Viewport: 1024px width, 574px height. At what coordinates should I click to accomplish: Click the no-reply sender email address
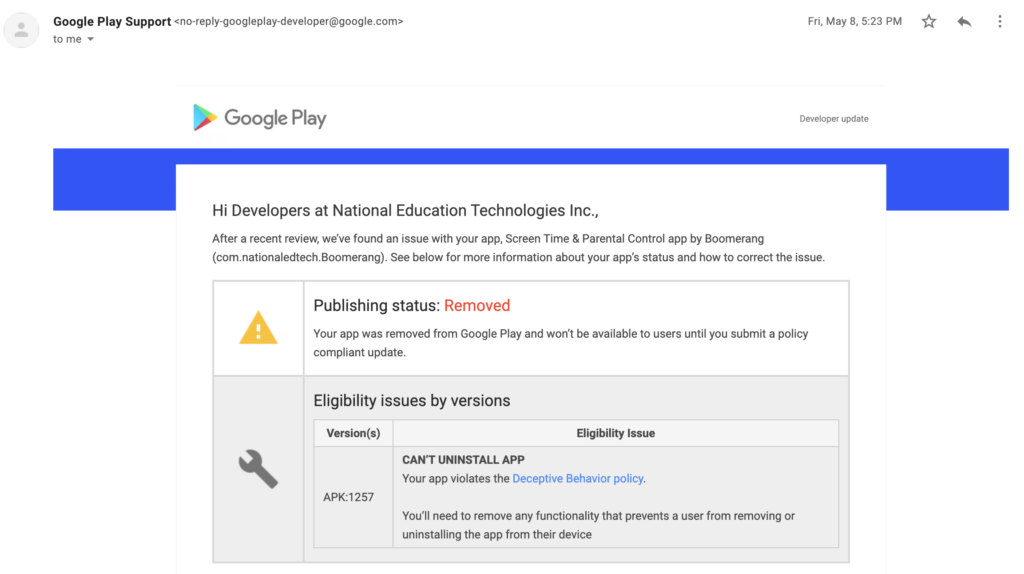(x=289, y=21)
